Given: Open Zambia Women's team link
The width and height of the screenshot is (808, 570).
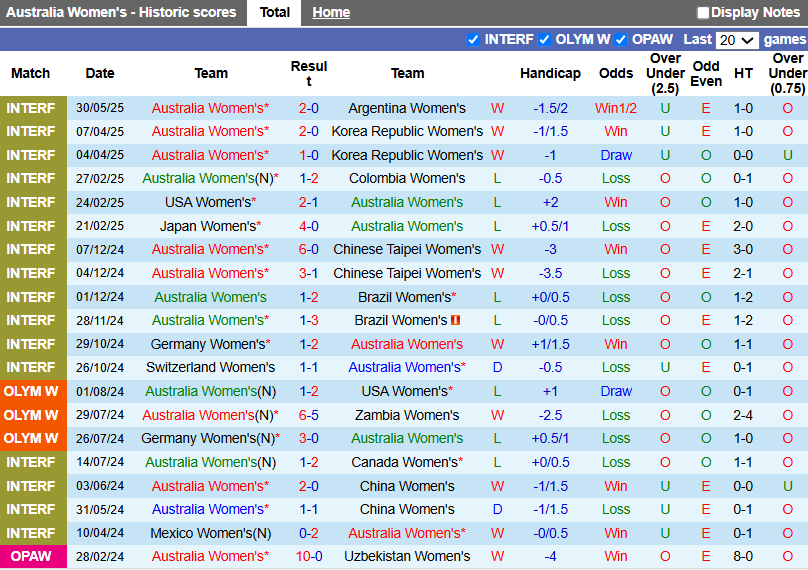Looking at the screenshot, I should [x=407, y=415].
